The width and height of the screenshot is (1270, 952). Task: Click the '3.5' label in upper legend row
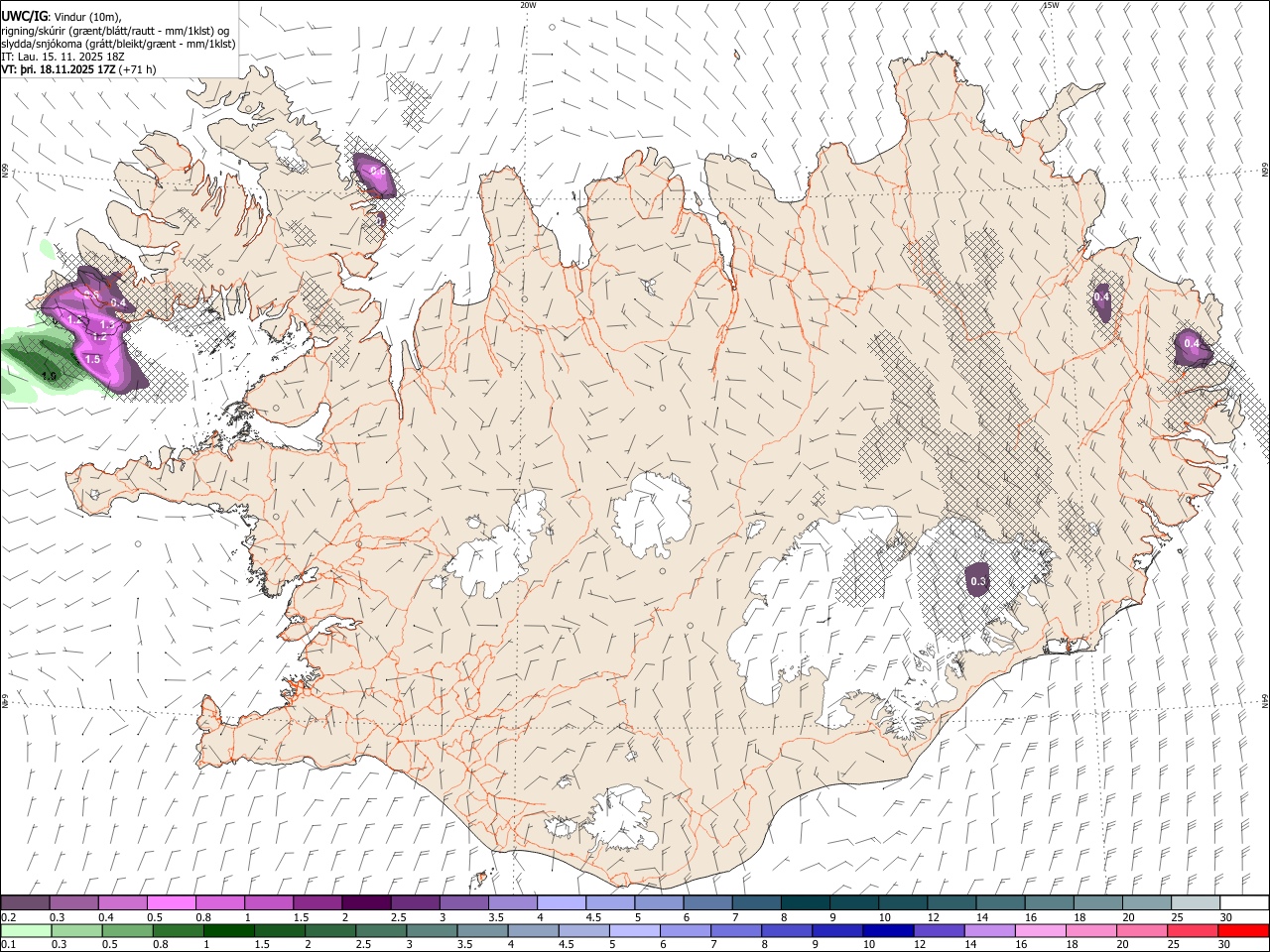(495, 917)
